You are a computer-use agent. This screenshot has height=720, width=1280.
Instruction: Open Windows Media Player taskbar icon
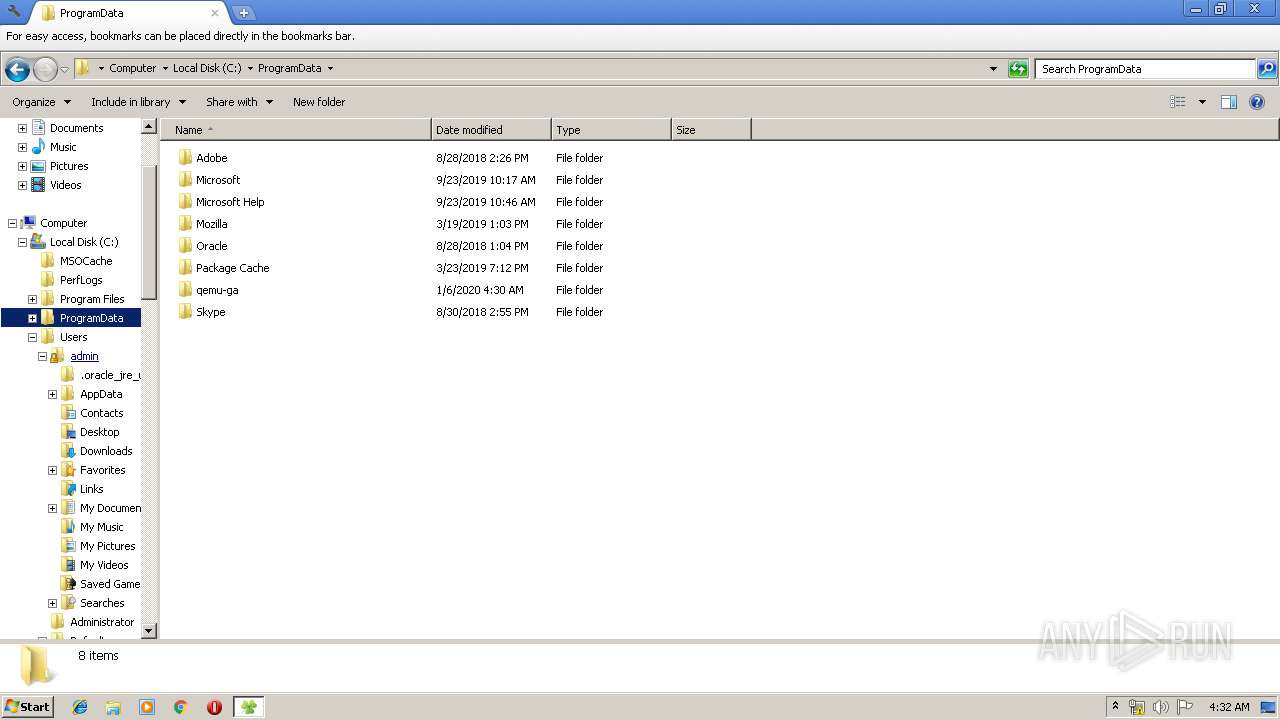coord(147,707)
